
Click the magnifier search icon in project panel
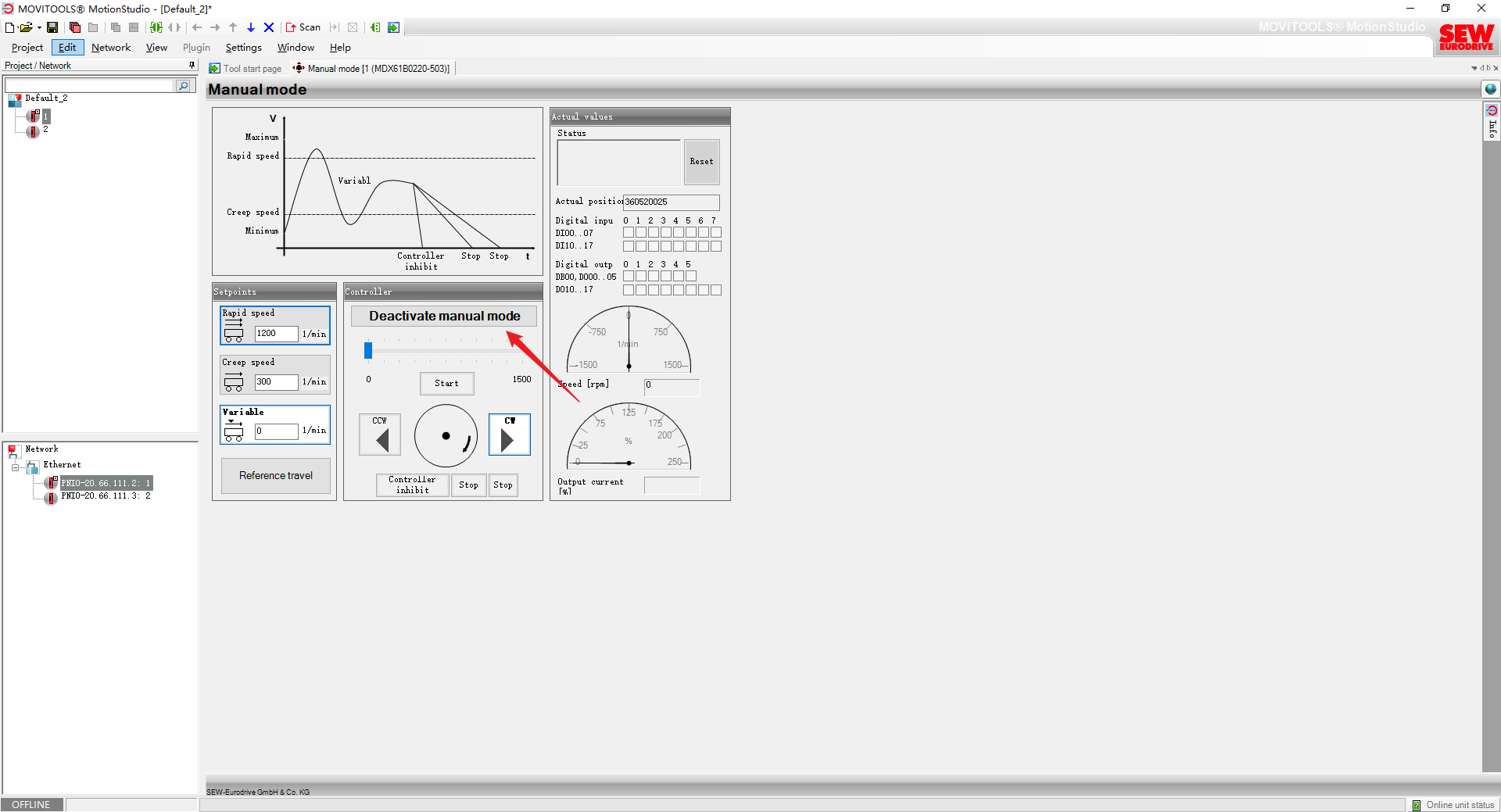click(x=183, y=85)
